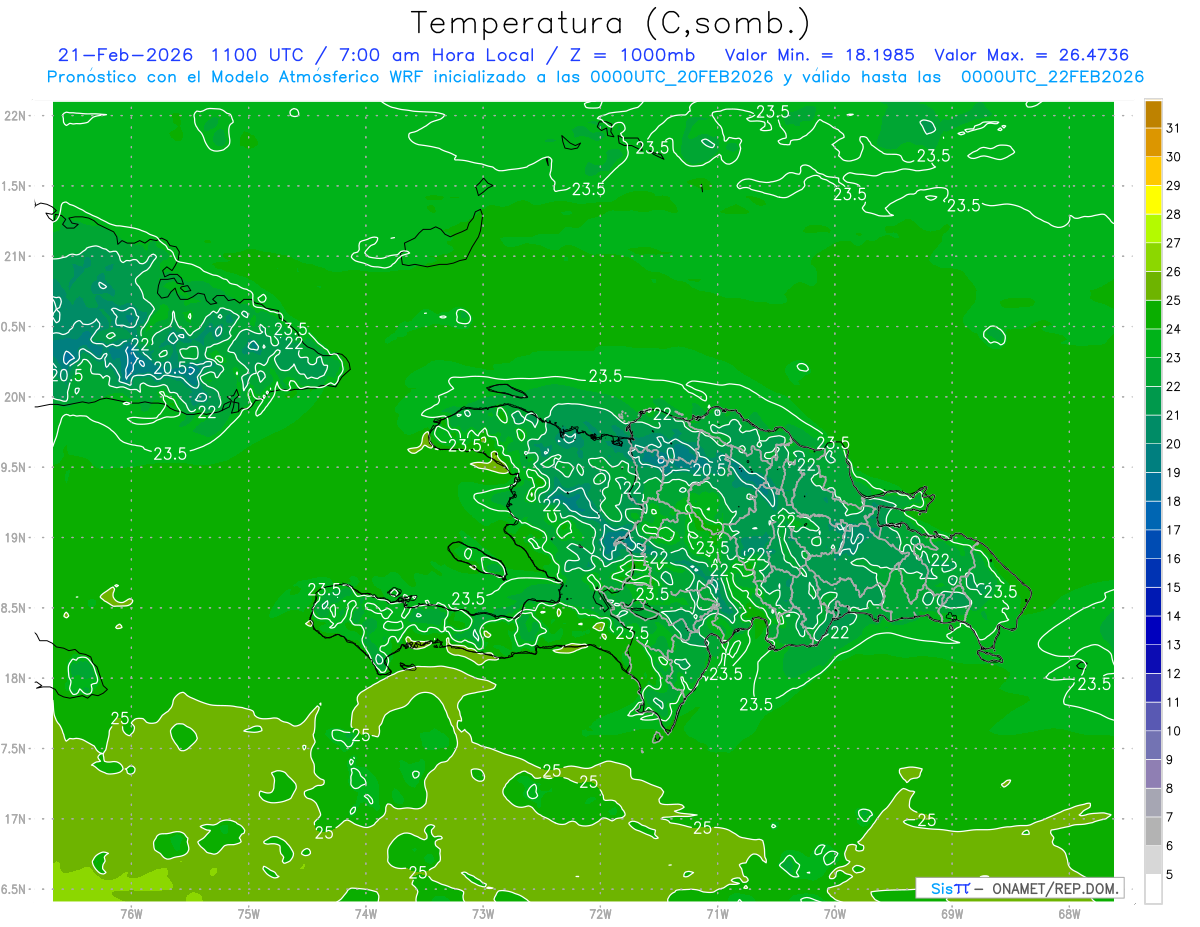Click the '17N' latitude axis label
The image size is (1200, 927).
(x=17, y=819)
